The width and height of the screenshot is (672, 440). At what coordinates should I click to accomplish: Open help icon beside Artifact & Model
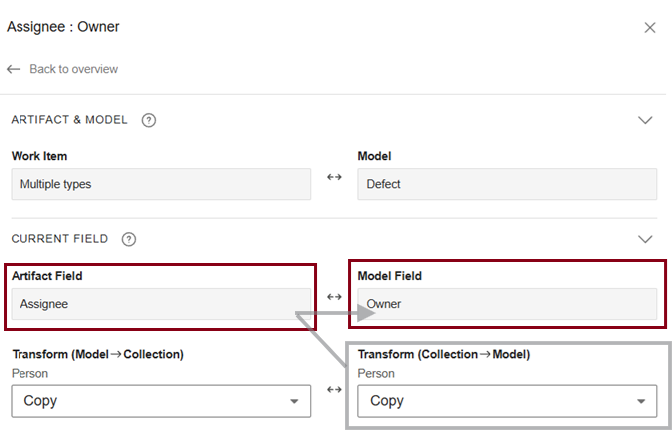point(149,120)
